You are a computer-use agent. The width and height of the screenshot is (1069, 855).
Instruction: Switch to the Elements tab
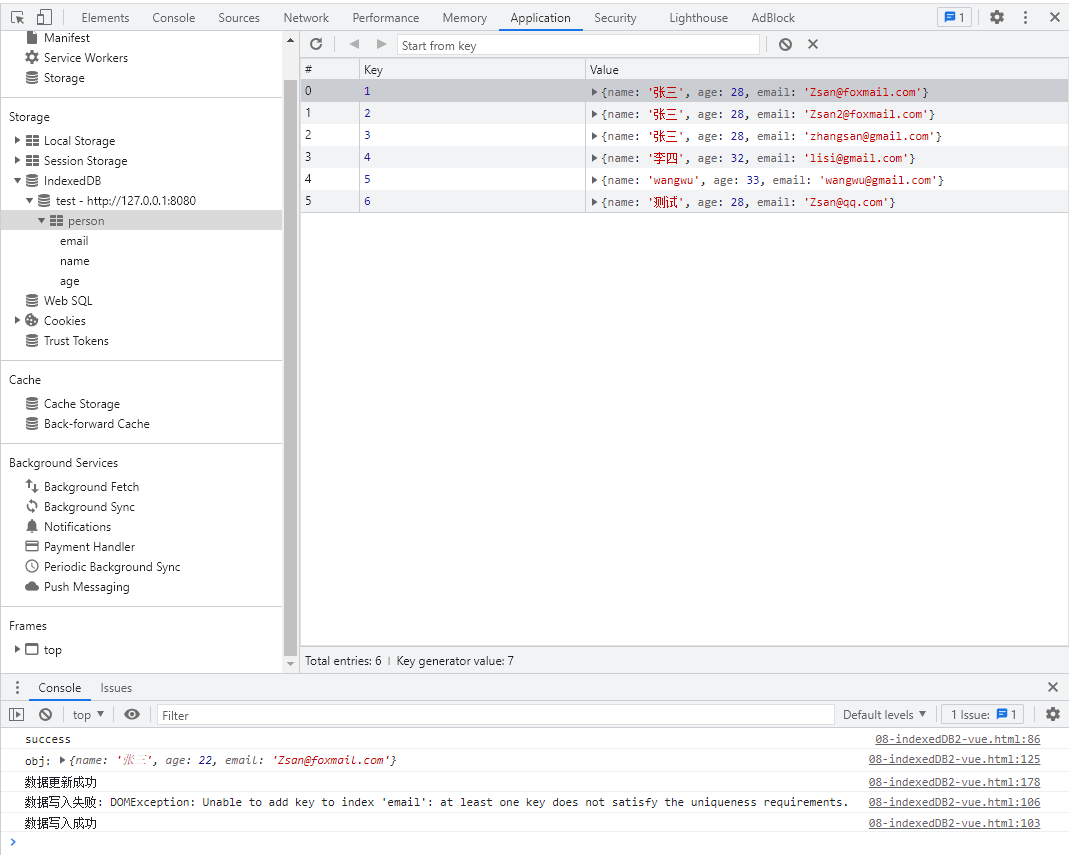105,18
